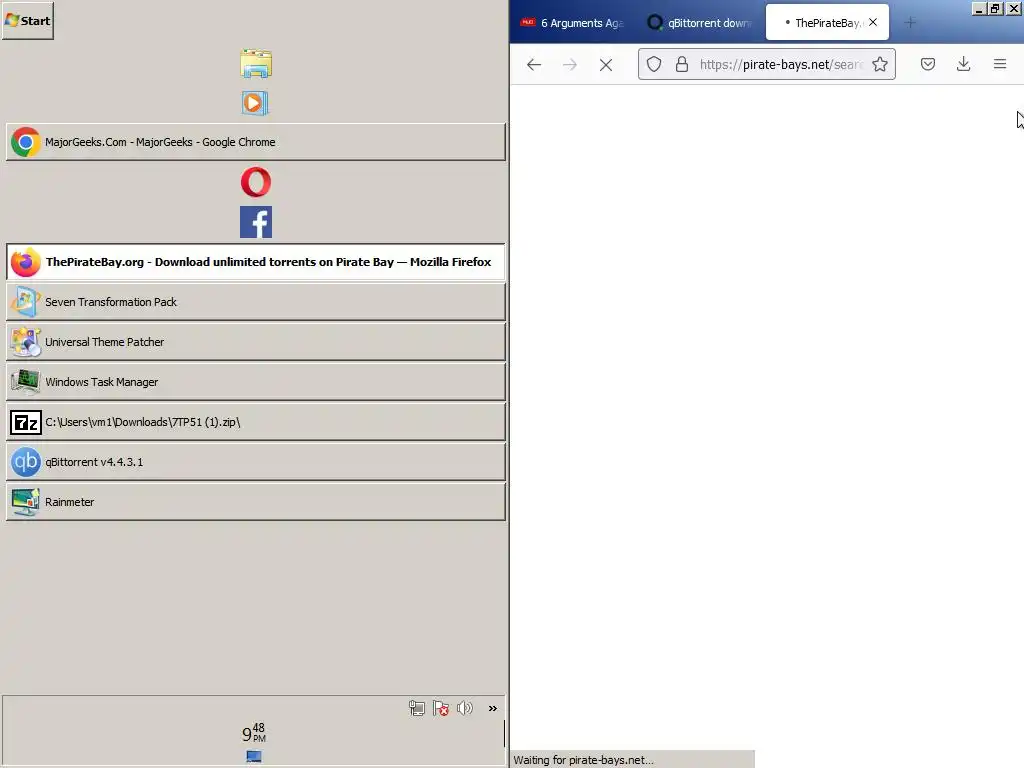Viewport: 1024px width, 768px height.
Task: Open the Start menu button
Action: (x=27, y=20)
